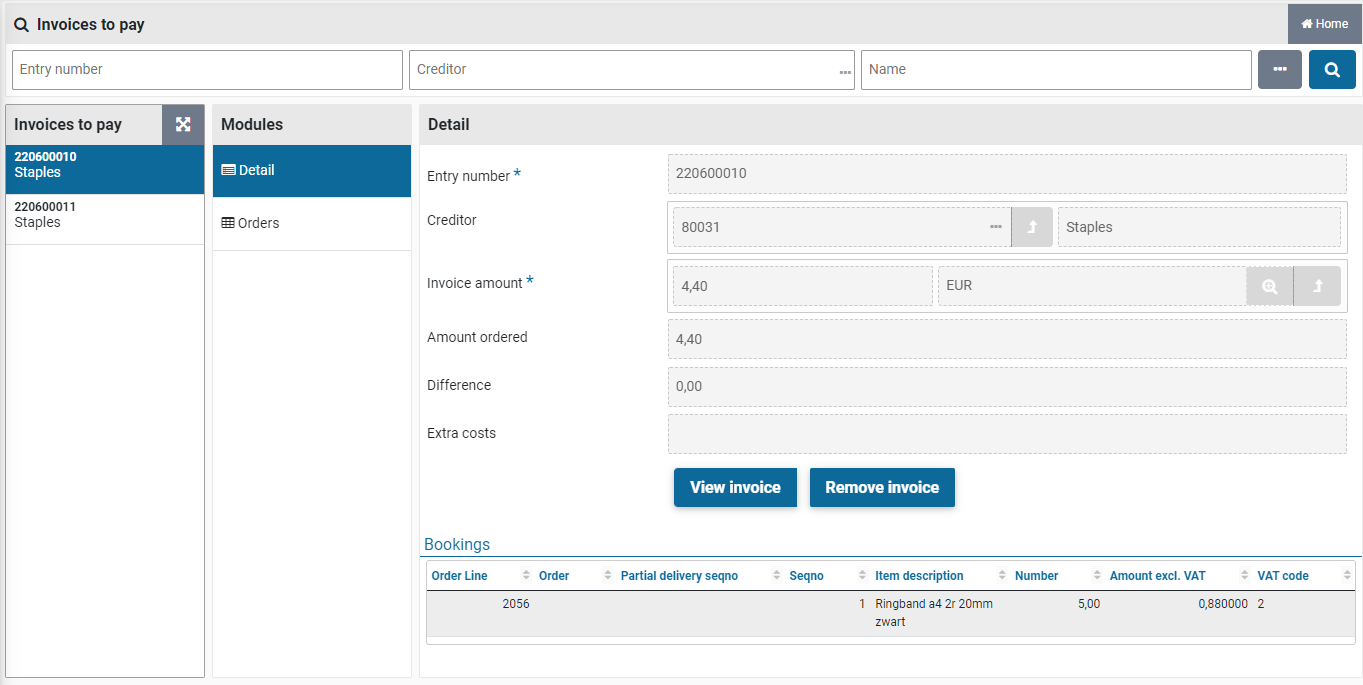Image resolution: width=1363 pixels, height=685 pixels.
Task: Click the Home button
Action: pos(1324,24)
